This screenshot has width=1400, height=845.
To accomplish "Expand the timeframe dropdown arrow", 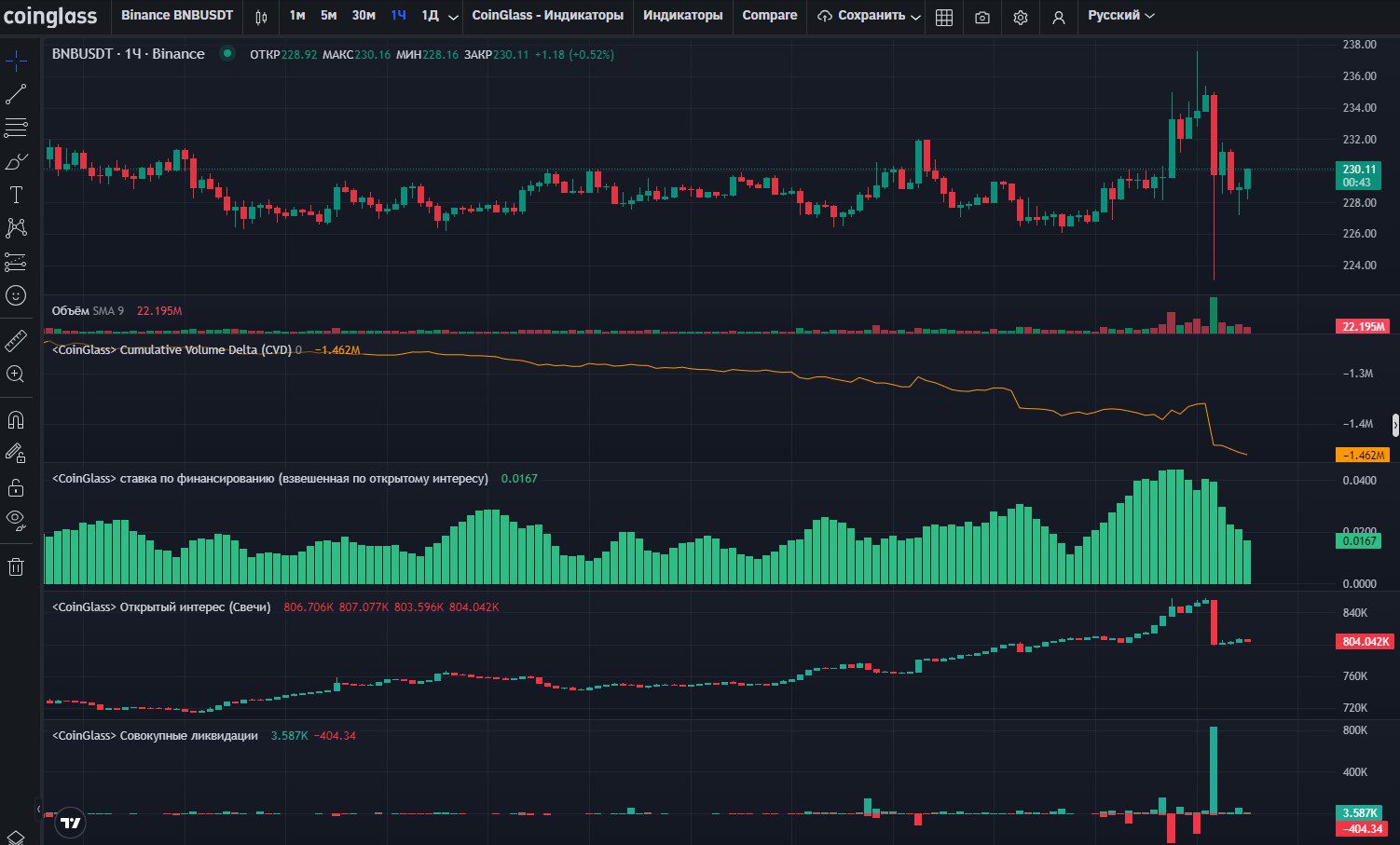I will pos(453,17).
